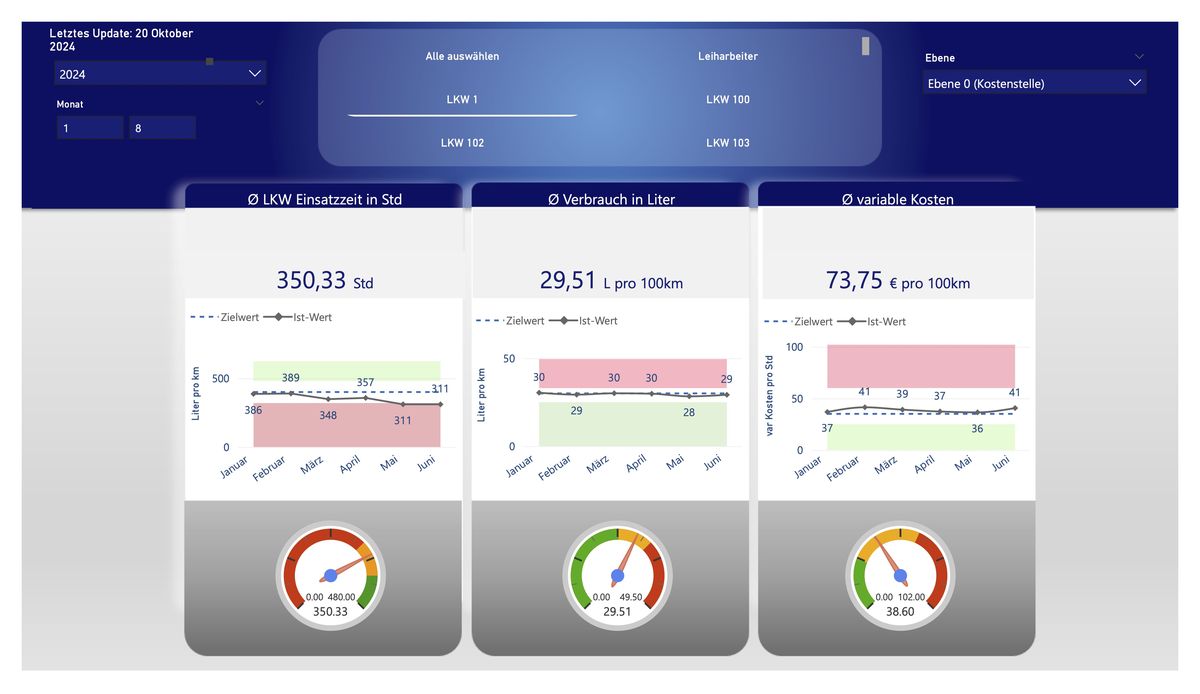Click the truck slicer scrollbar thumb

(866, 46)
